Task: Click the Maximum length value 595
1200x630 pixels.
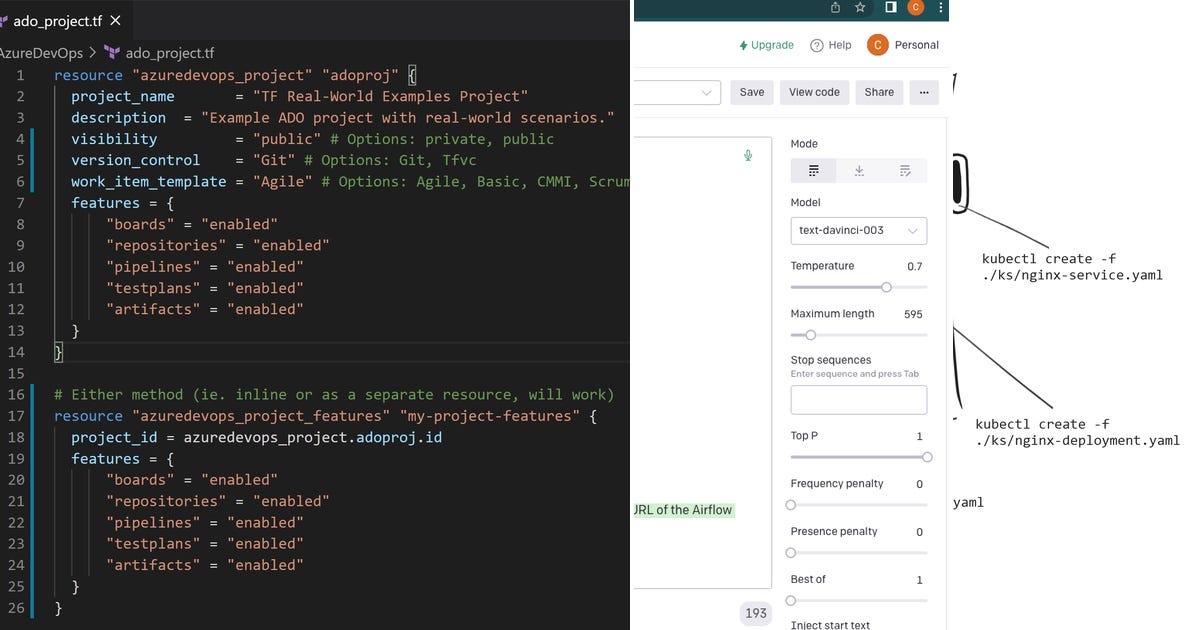Action: (x=913, y=314)
